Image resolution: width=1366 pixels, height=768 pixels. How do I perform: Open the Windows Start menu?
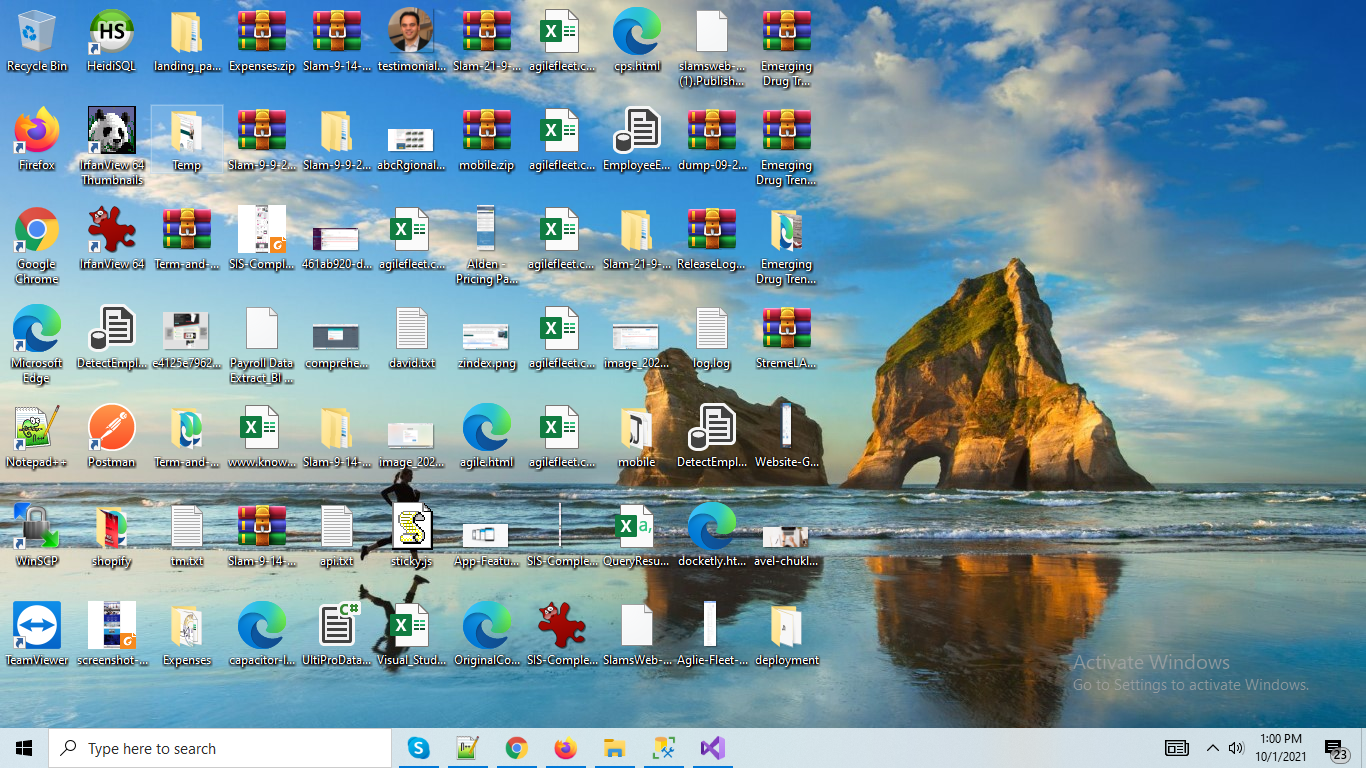click(x=24, y=748)
